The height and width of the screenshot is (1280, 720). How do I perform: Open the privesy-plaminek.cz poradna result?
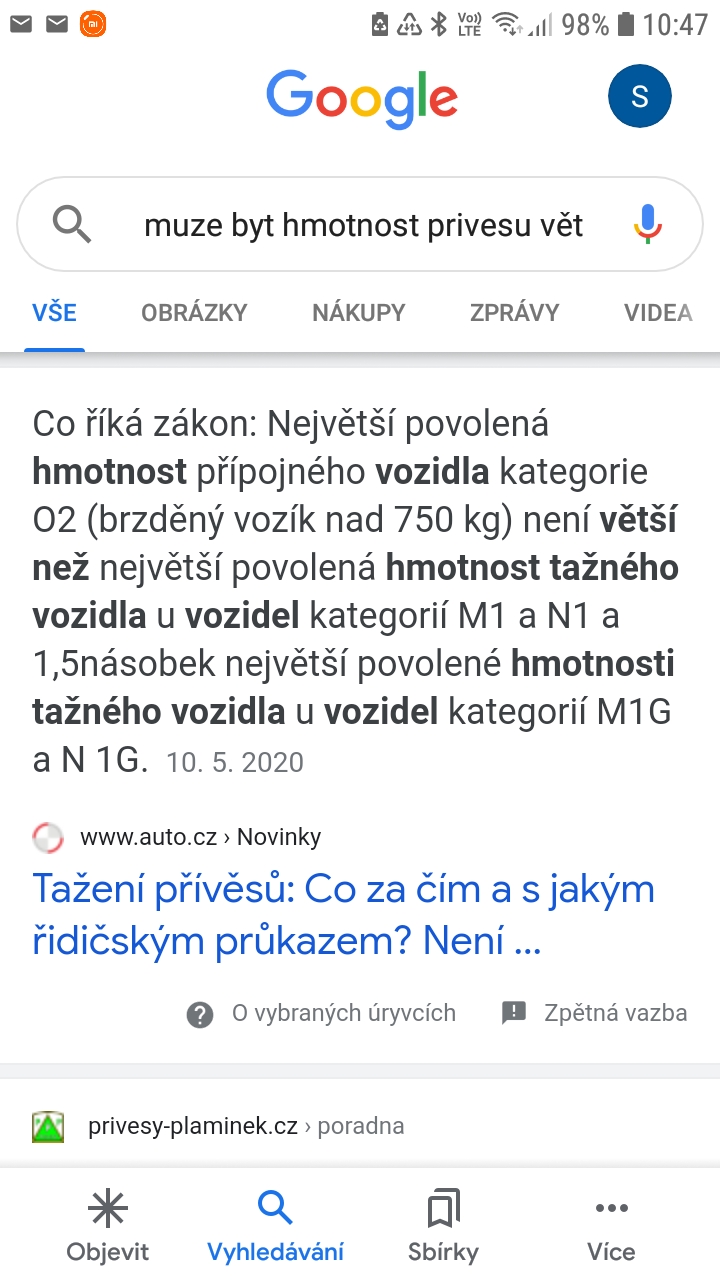point(245,1127)
